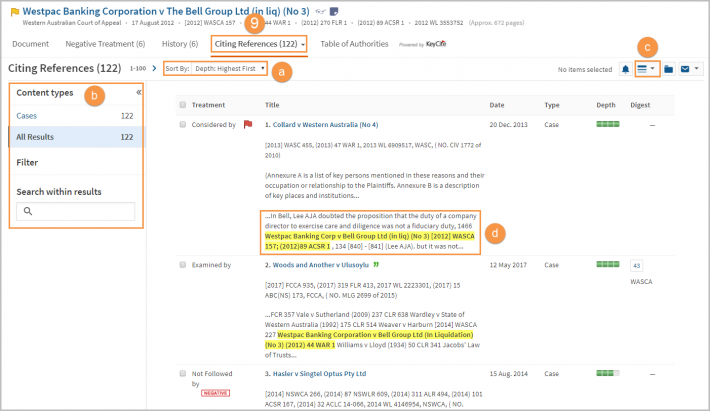Screen dimensions: 710x411
Task: Click the alert bell icon
Action: pyautogui.click(x=625, y=69)
